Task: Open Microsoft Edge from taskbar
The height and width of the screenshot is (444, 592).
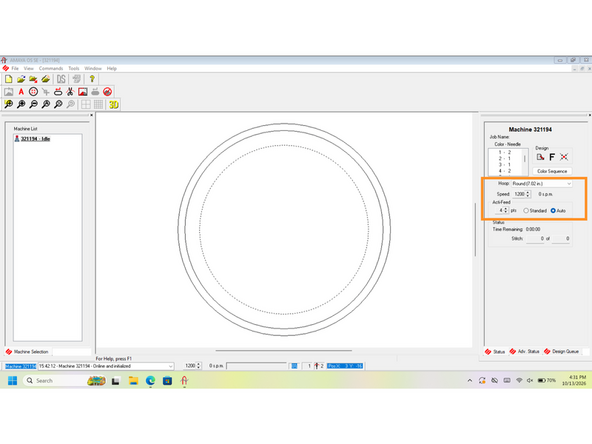Action: 150,381
